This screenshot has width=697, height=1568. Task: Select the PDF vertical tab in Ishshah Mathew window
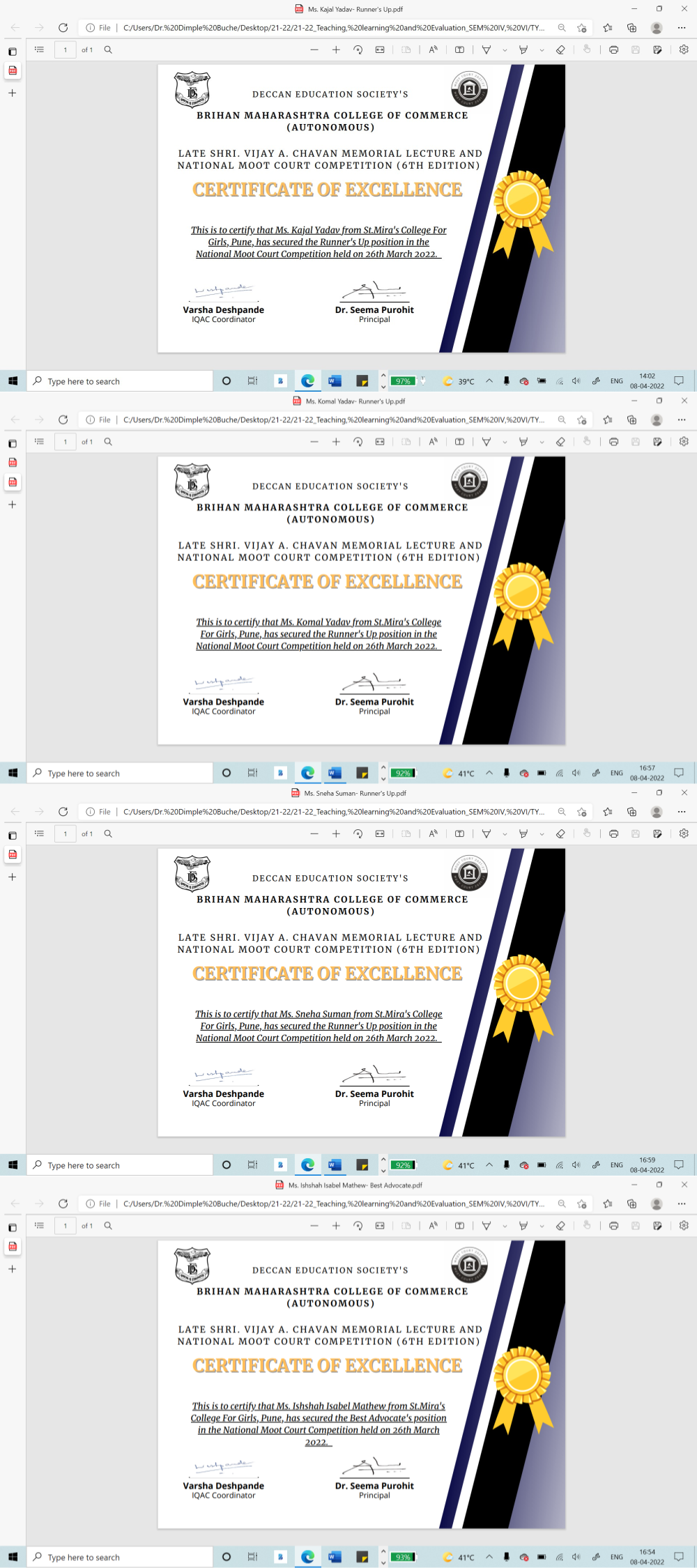pyautogui.click(x=13, y=1246)
